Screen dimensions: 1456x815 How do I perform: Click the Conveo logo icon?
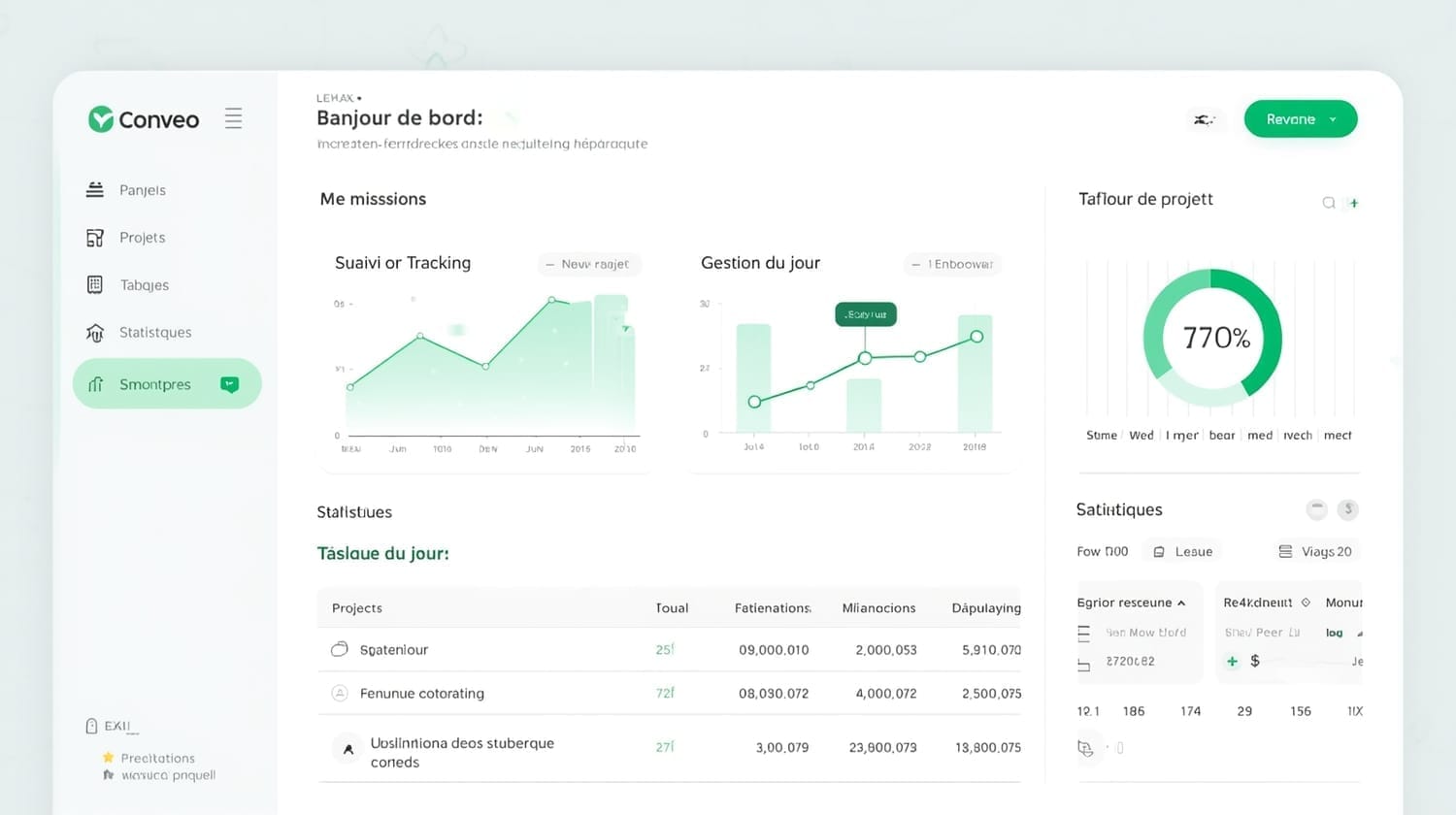(x=101, y=119)
